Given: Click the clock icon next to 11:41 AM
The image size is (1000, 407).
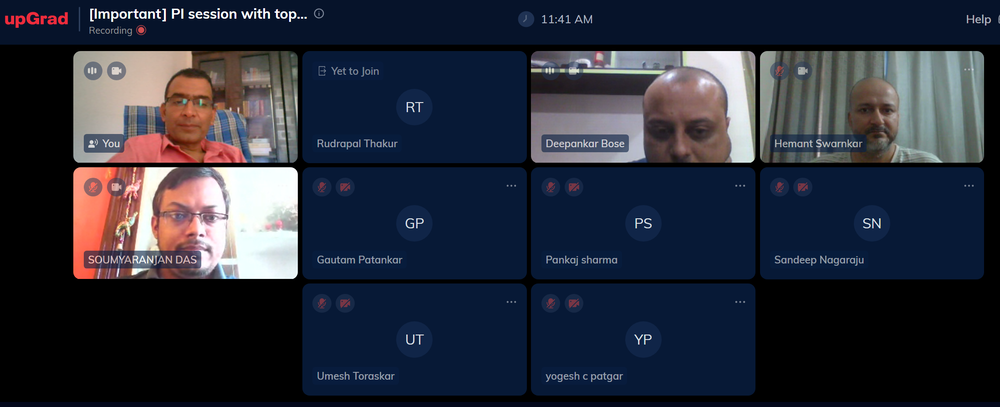Looking at the screenshot, I should click(526, 19).
